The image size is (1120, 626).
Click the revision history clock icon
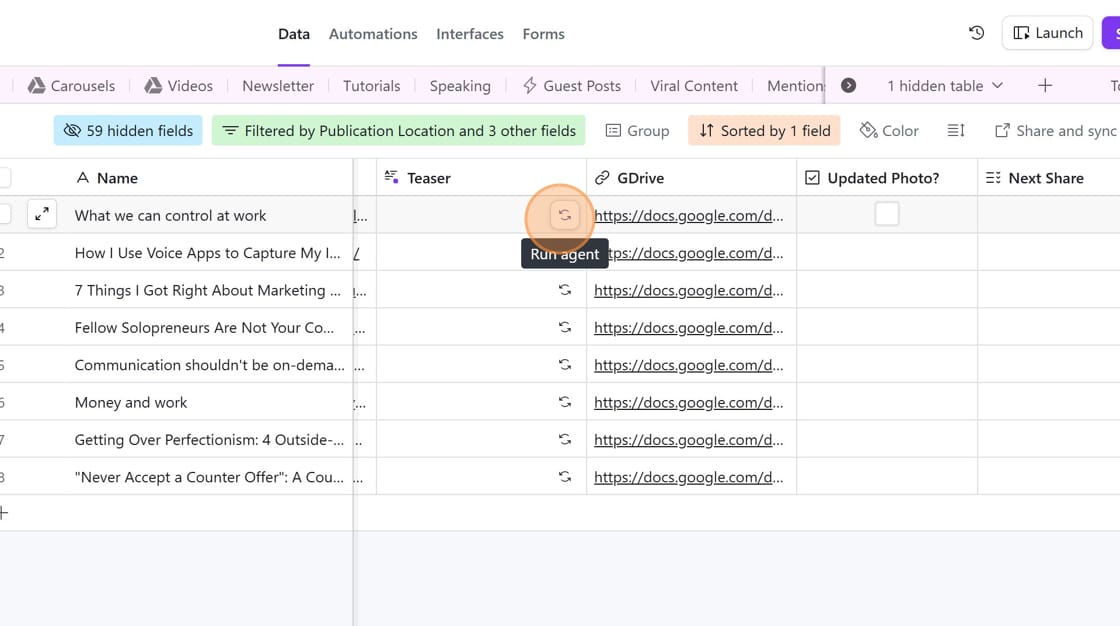pyautogui.click(x=976, y=33)
